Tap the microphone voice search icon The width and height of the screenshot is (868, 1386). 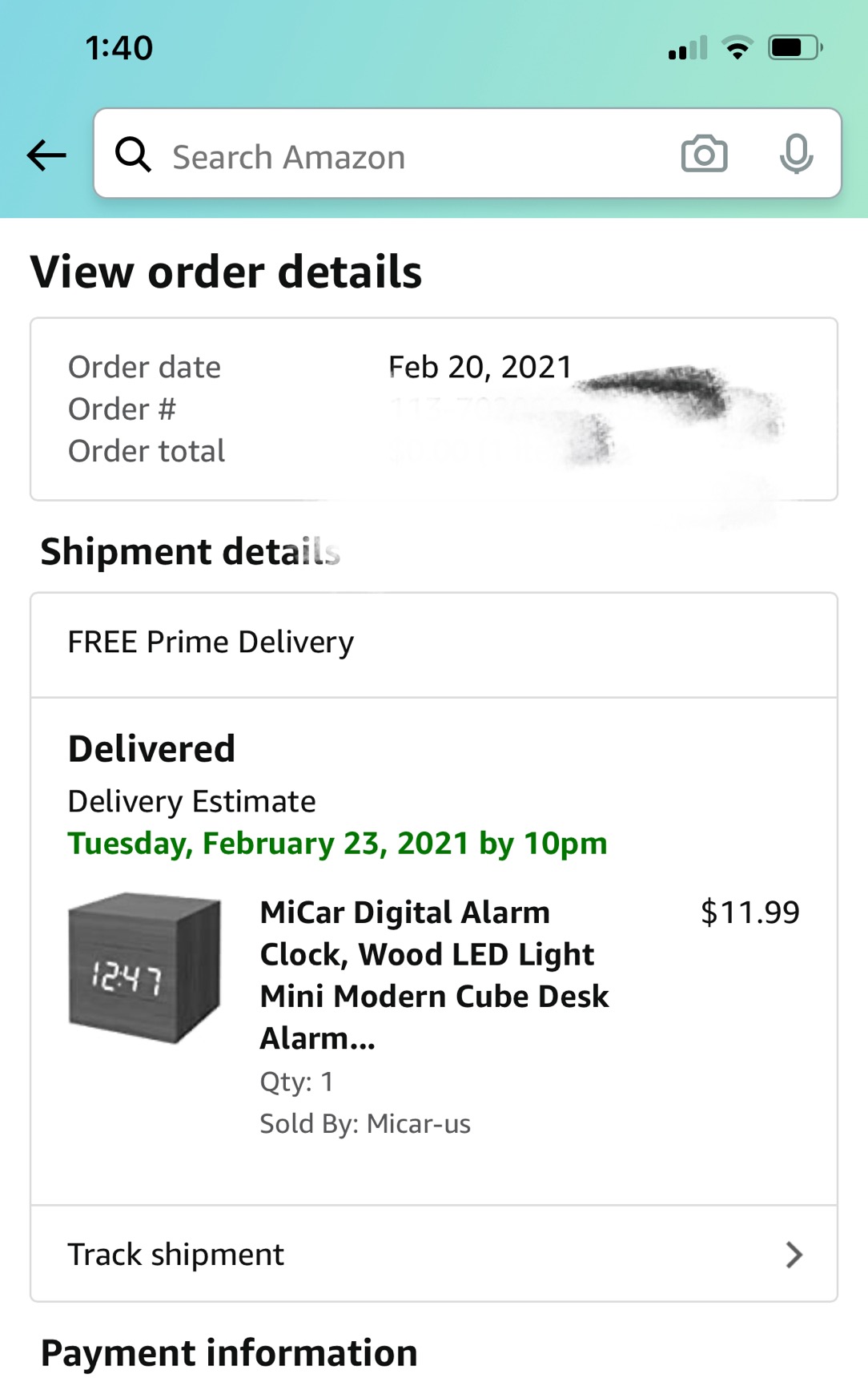(x=796, y=154)
